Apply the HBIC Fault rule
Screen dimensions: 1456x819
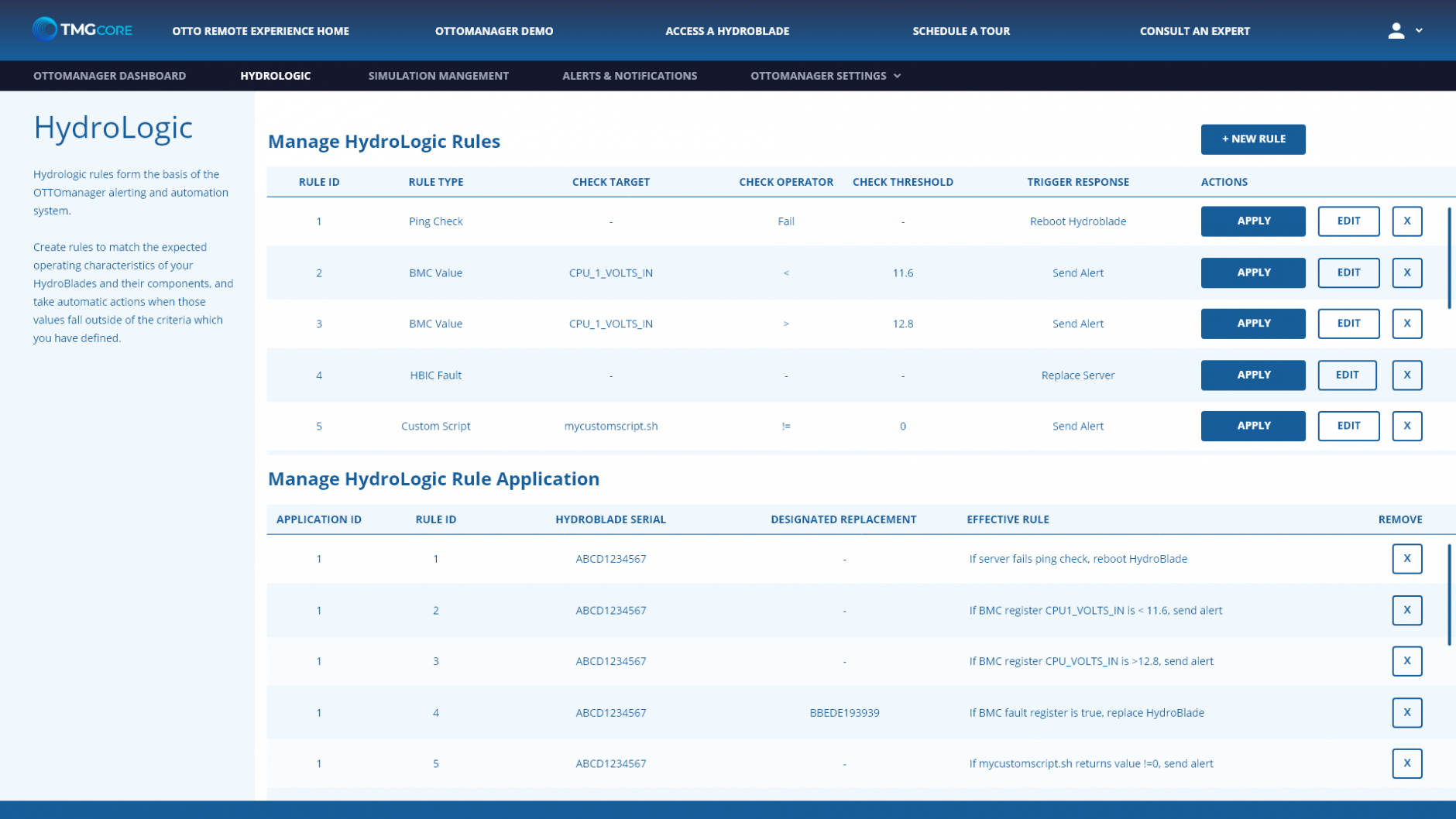pyautogui.click(x=1253, y=375)
